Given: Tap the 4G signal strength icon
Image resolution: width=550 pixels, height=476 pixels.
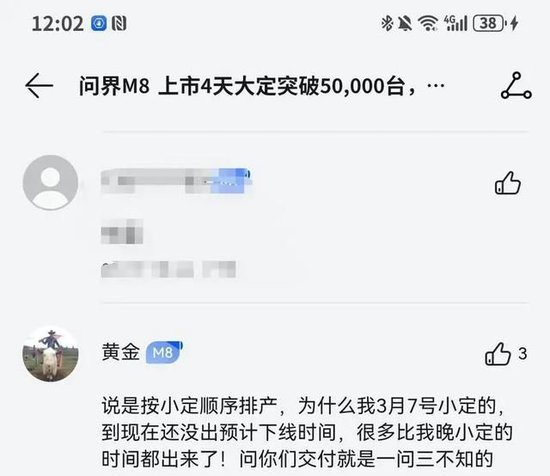Looking at the screenshot, I should 455,24.
